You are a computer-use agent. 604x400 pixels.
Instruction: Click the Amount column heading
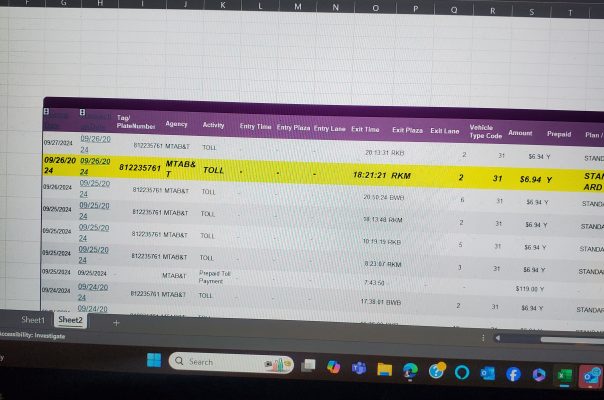pyautogui.click(x=520, y=133)
